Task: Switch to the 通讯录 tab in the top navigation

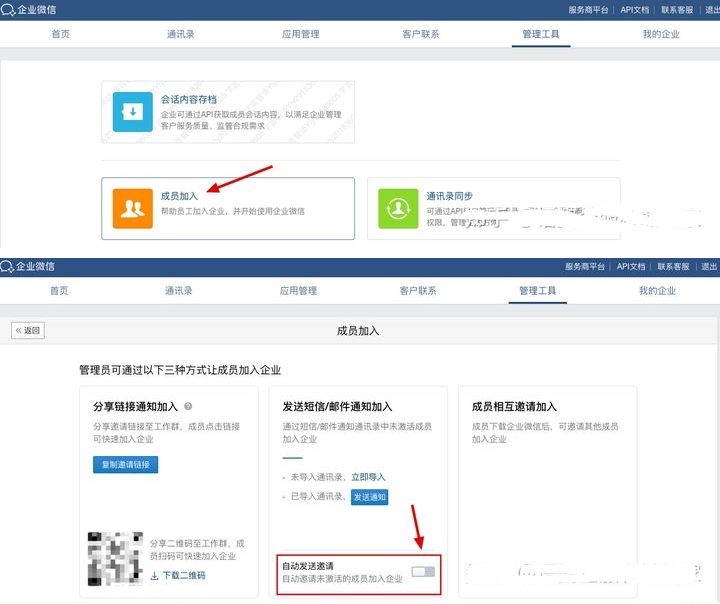Action: [180, 34]
